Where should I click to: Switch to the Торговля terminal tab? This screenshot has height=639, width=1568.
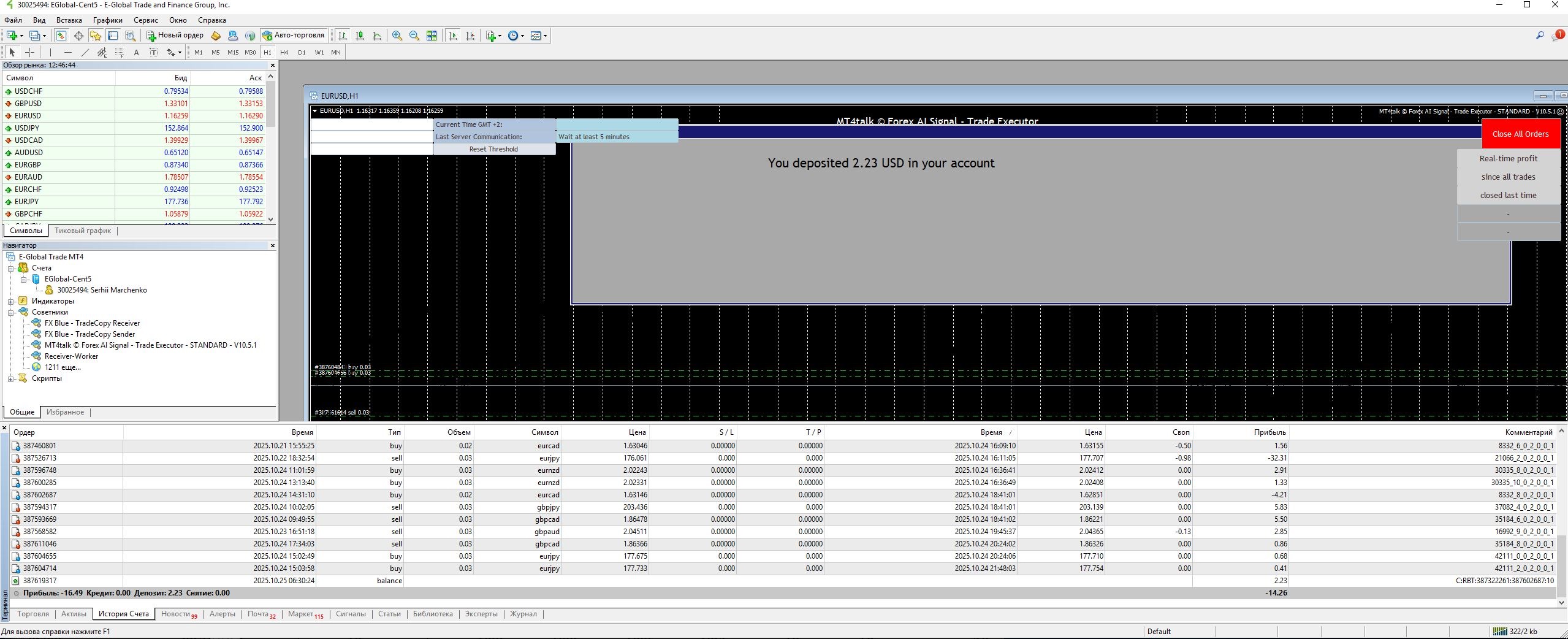coord(33,614)
